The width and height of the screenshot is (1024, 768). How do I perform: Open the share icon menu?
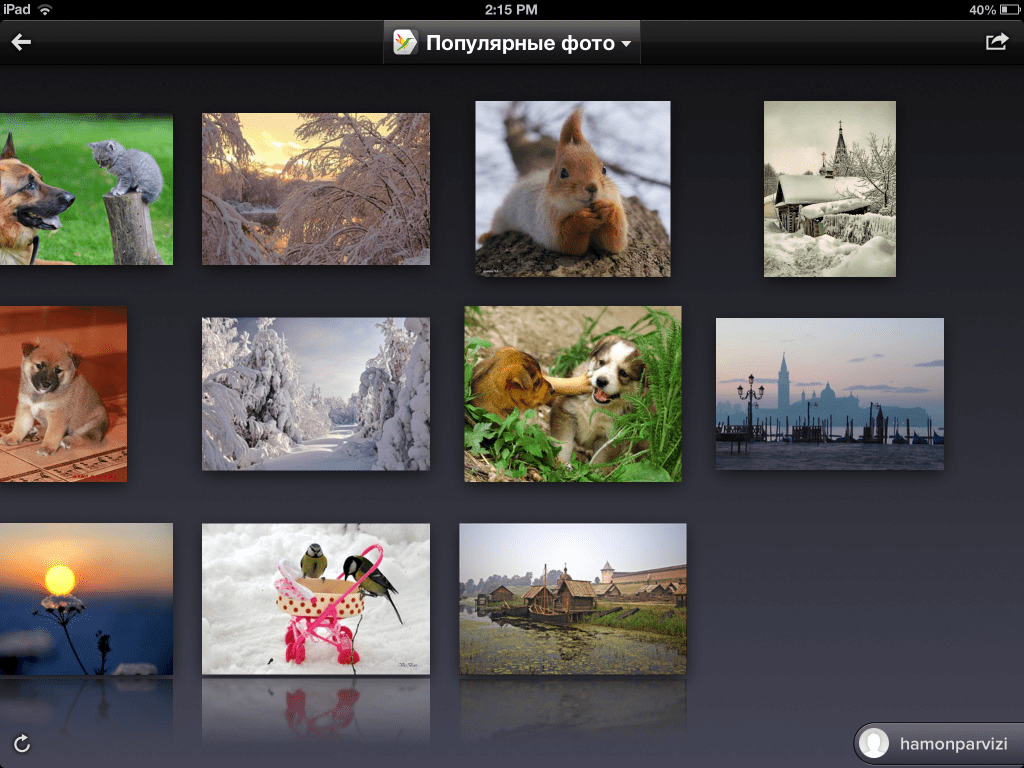pyautogui.click(x=996, y=42)
